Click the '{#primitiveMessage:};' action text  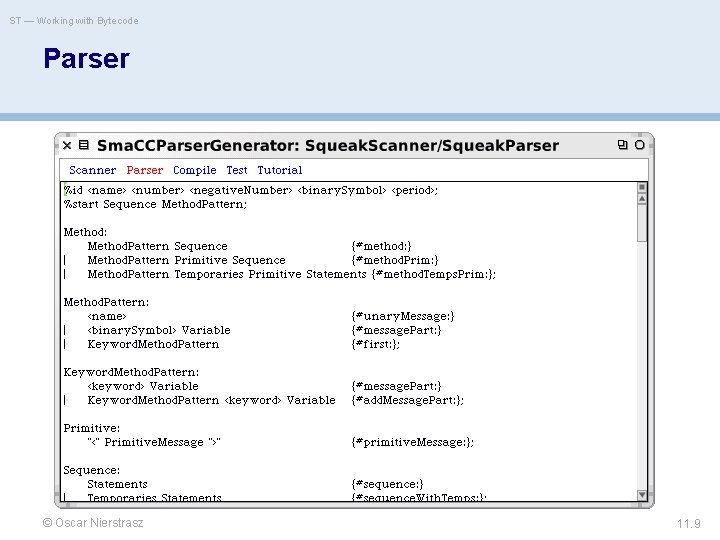point(412,442)
